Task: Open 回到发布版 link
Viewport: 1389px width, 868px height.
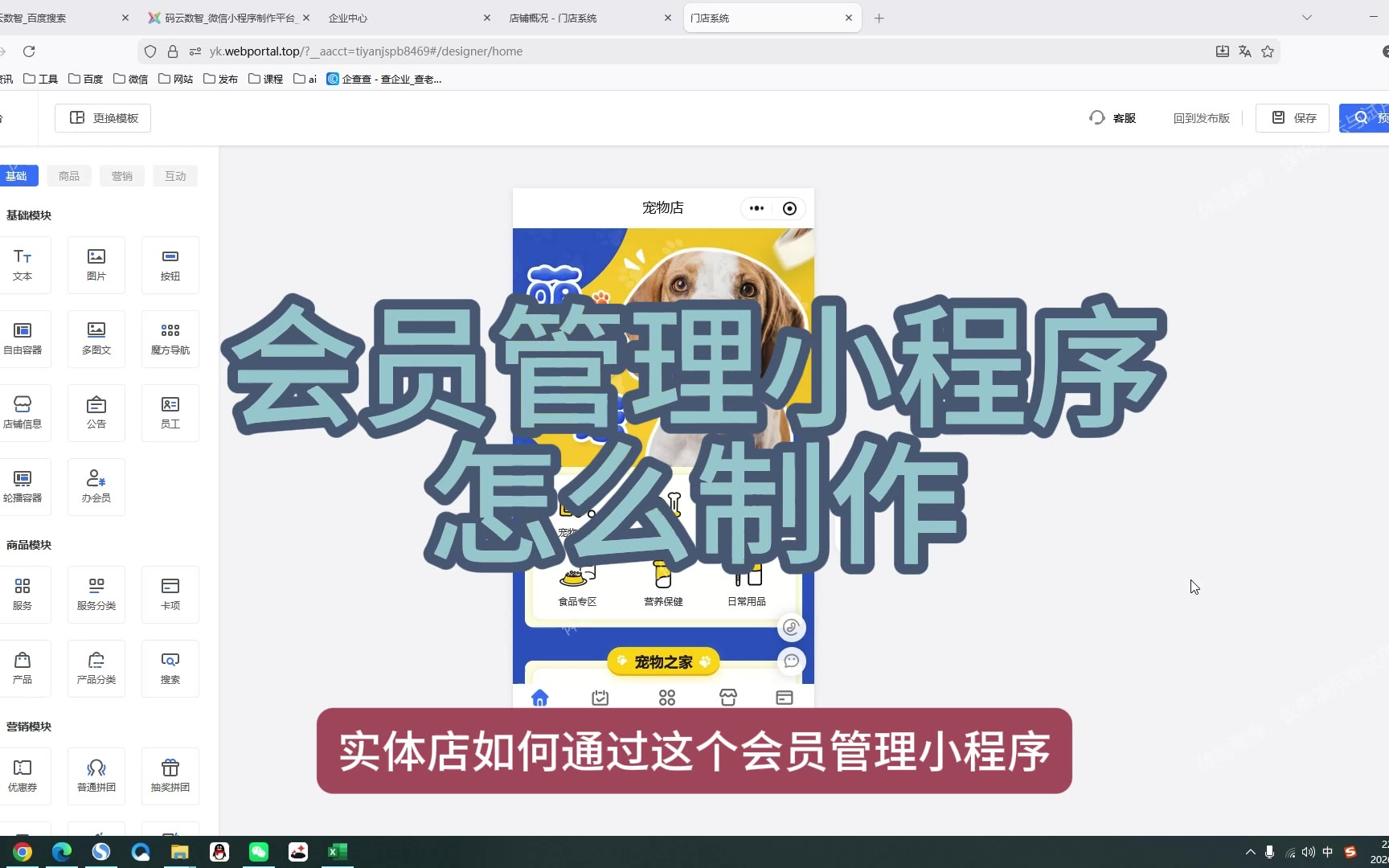Action: click(1201, 118)
